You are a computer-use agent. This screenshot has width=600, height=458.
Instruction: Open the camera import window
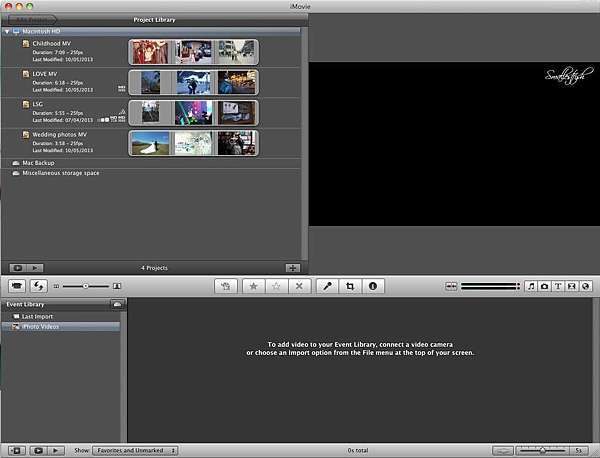click(17, 286)
